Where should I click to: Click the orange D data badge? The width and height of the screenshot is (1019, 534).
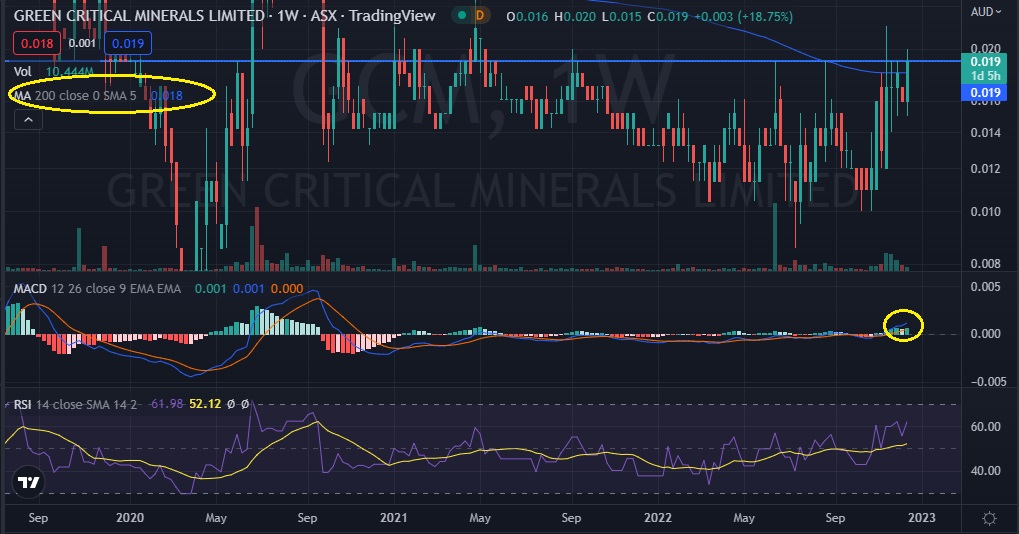[480, 16]
